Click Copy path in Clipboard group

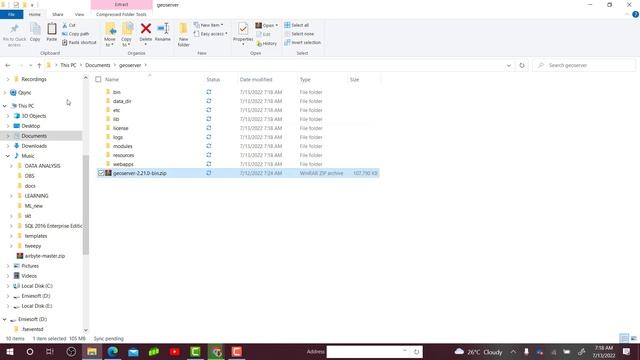(x=76, y=34)
